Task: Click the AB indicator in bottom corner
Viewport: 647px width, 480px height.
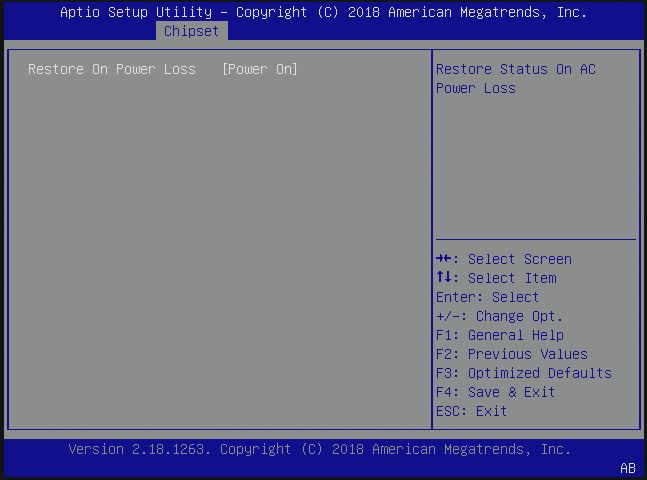Action: (628, 468)
